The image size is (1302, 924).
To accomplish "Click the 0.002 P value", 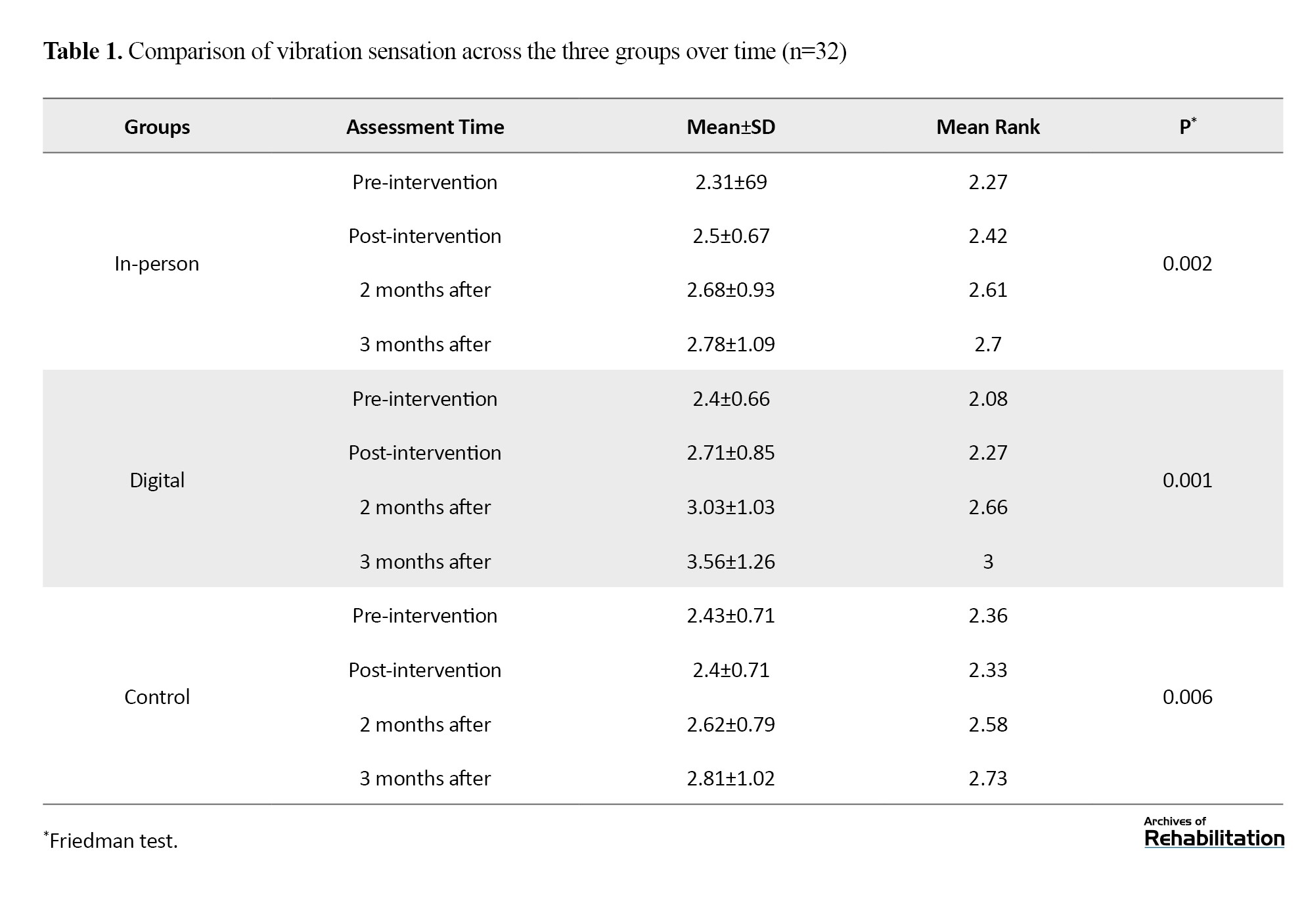I will click(x=1187, y=263).
